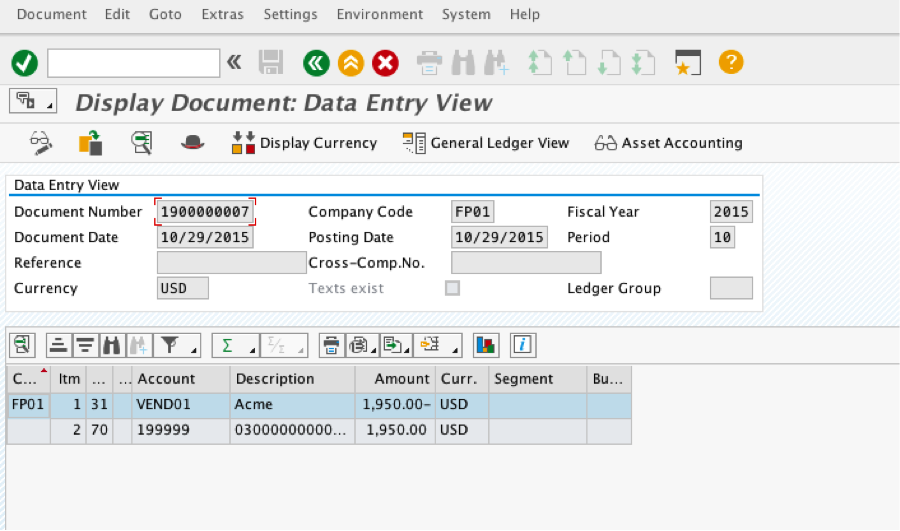This screenshot has height=531, width=900.
Task: Click the grid Details magnifier icon
Action: (22, 345)
